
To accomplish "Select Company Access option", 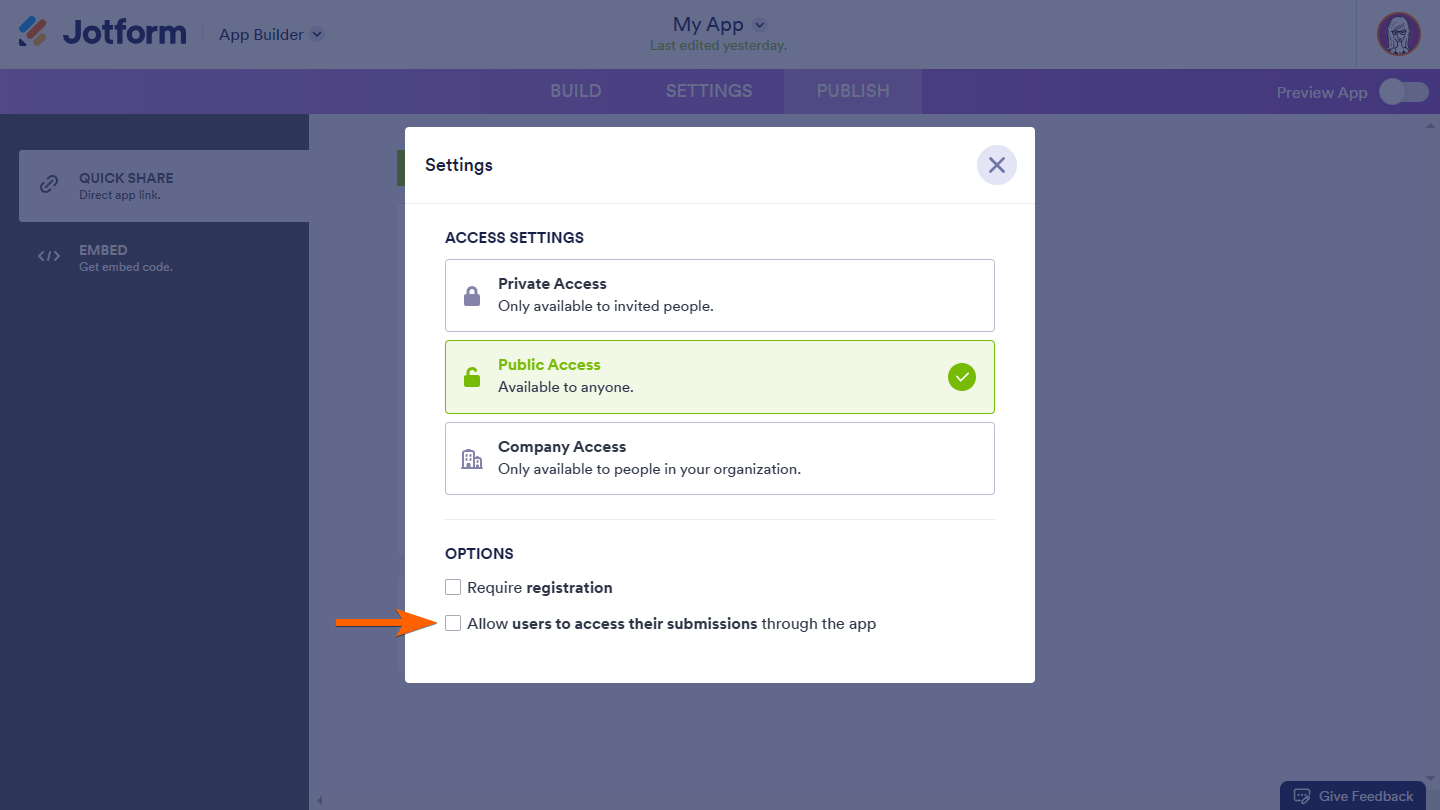I will pos(719,458).
